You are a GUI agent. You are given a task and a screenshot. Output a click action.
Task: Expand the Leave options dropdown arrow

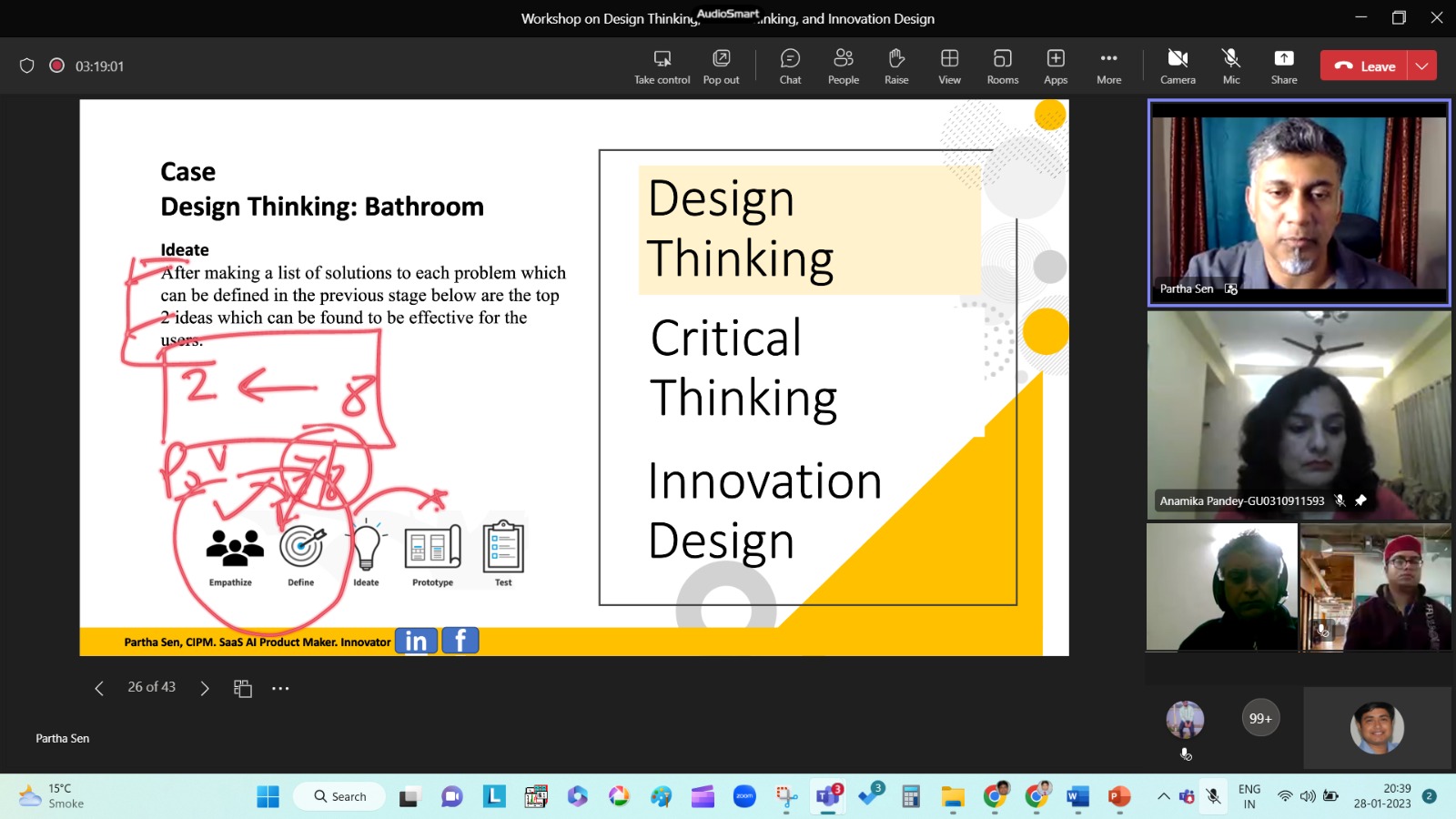click(1422, 66)
